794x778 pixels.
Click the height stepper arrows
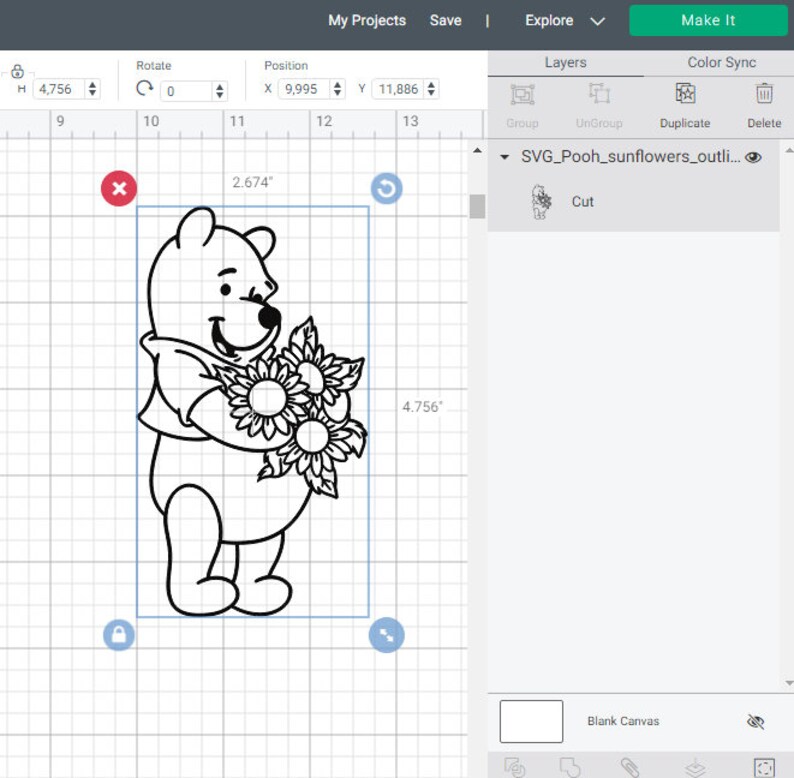(x=92, y=89)
